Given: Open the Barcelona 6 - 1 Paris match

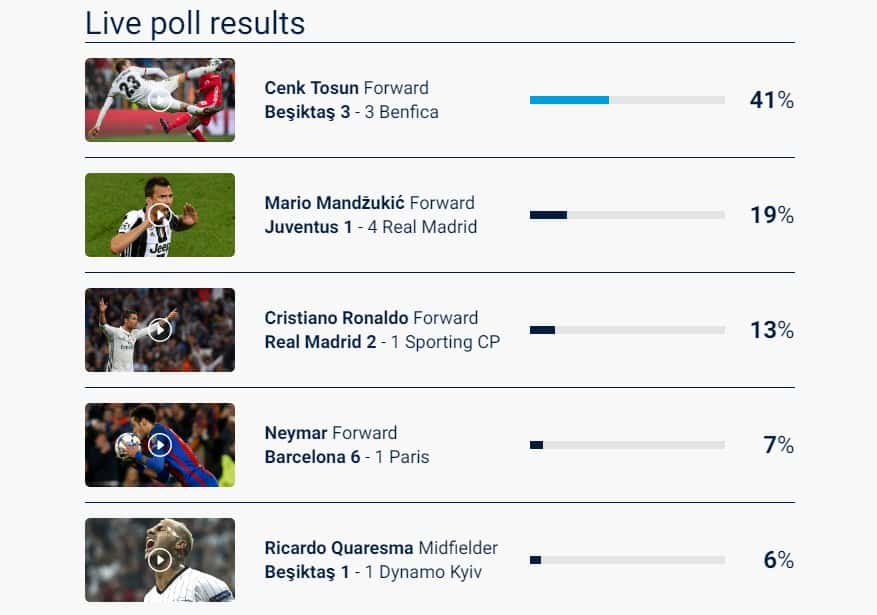Looking at the screenshot, I should [347, 457].
